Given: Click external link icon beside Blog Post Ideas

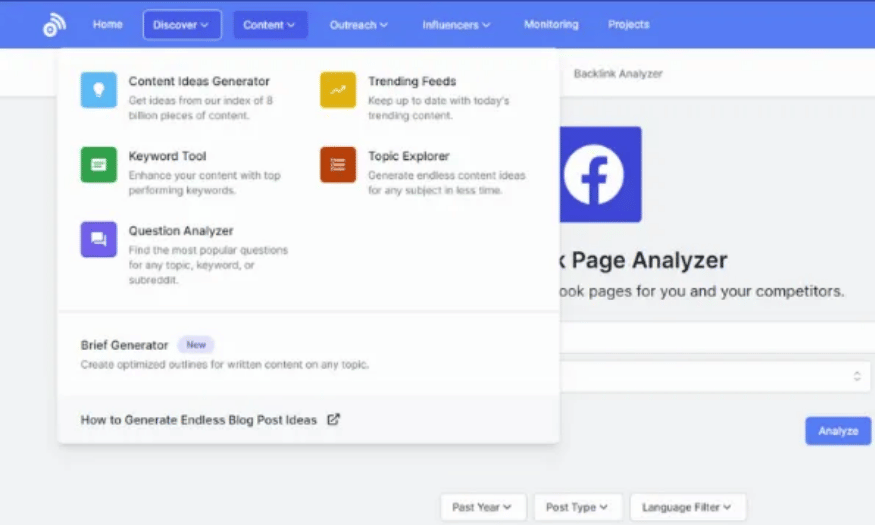Looking at the screenshot, I should (333, 419).
